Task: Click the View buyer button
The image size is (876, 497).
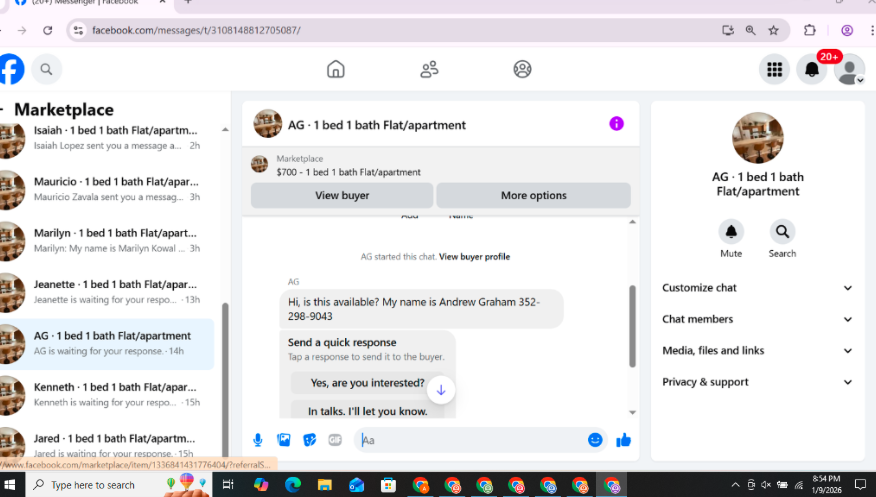Action: click(342, 195)
